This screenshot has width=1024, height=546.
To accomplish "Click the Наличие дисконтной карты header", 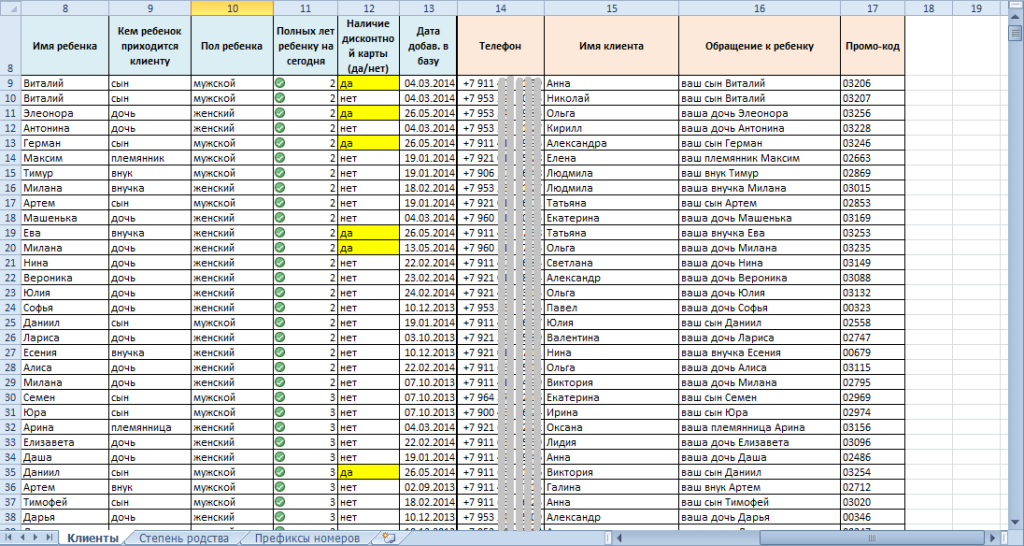I will pos(368,46).
